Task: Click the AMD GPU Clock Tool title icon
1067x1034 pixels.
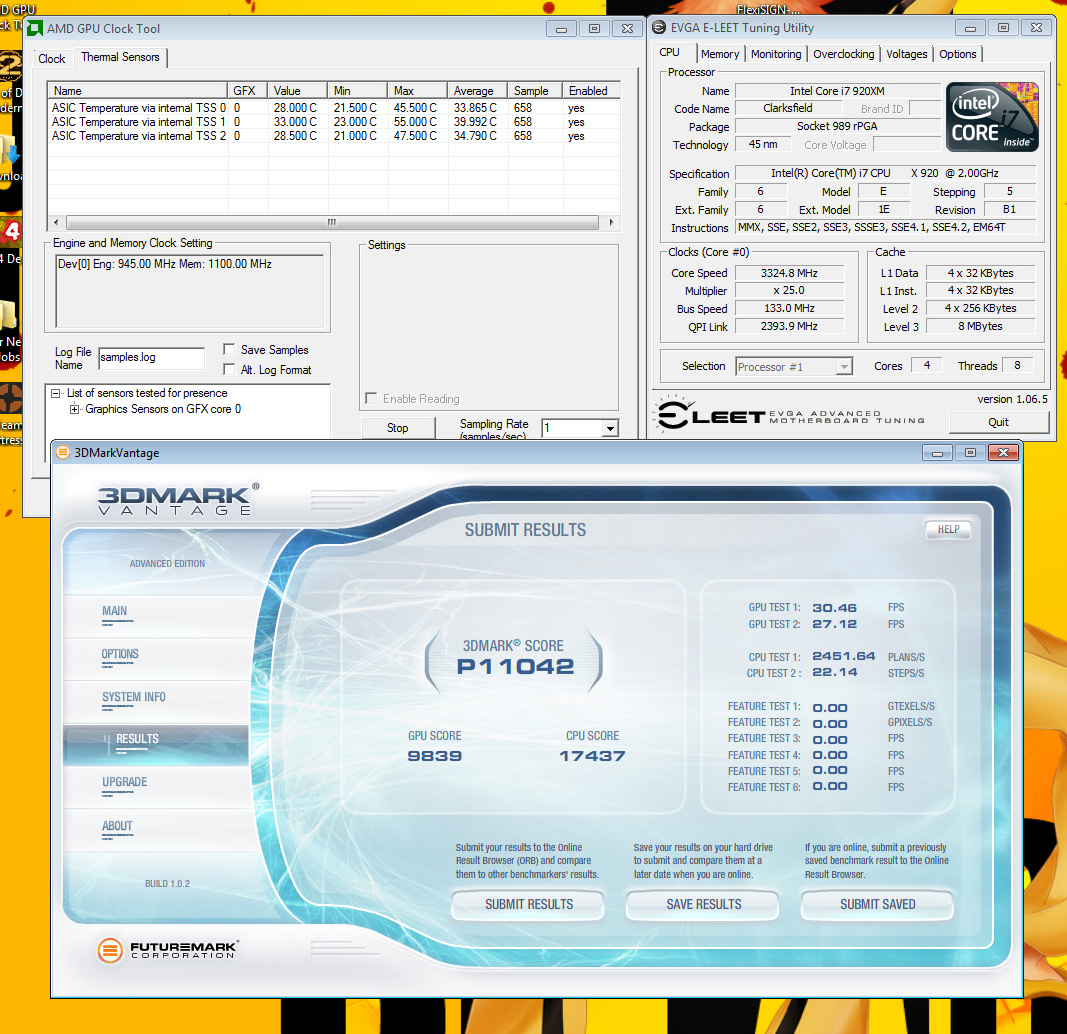Action: (34, 29)
